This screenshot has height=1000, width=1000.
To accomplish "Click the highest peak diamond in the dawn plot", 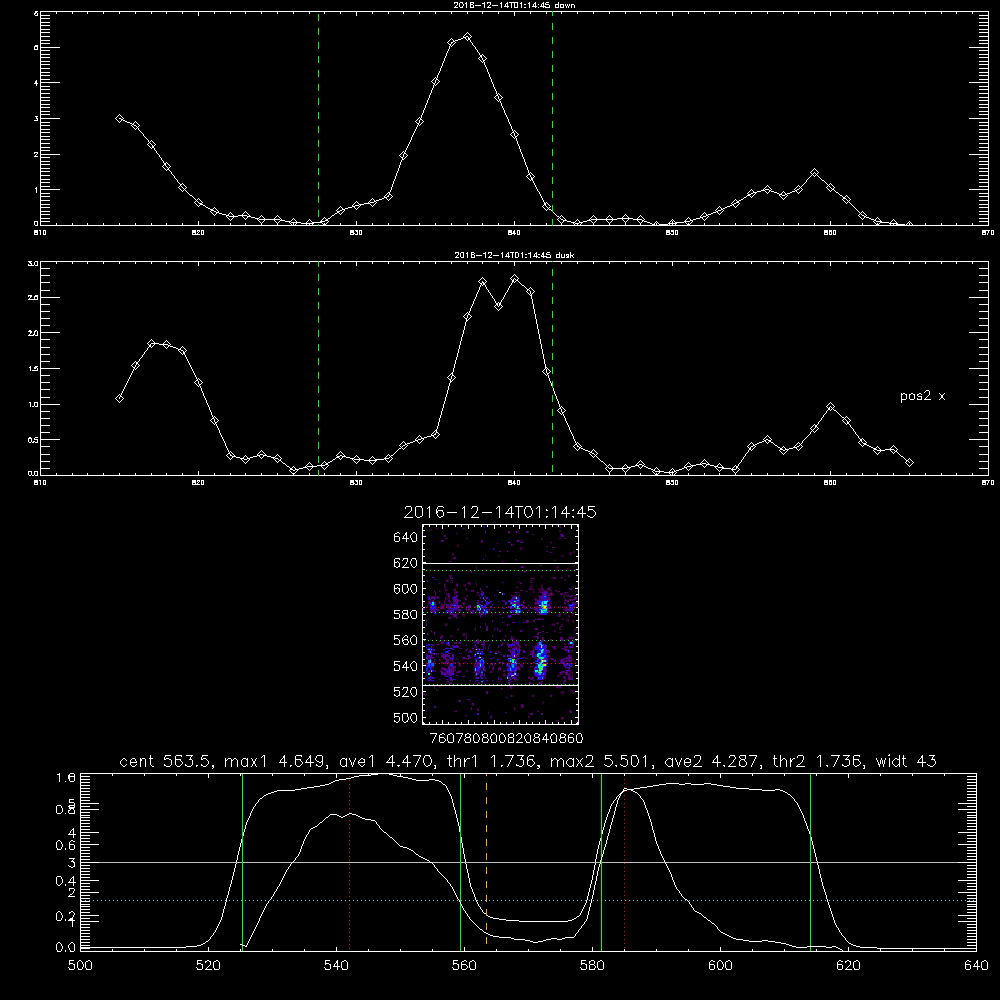I will [467, 37].
